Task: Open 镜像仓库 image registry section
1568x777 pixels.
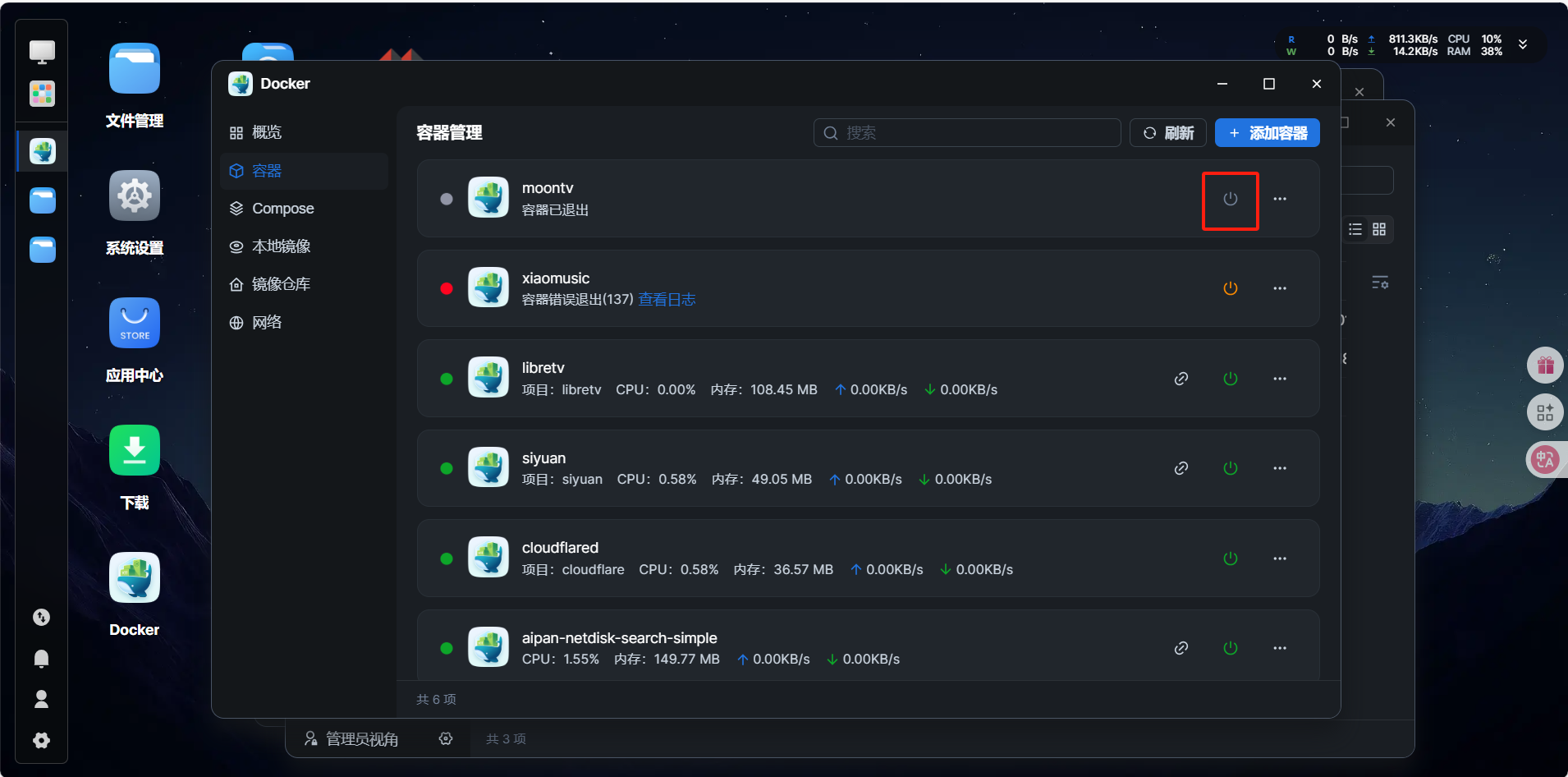Action: 304,284
